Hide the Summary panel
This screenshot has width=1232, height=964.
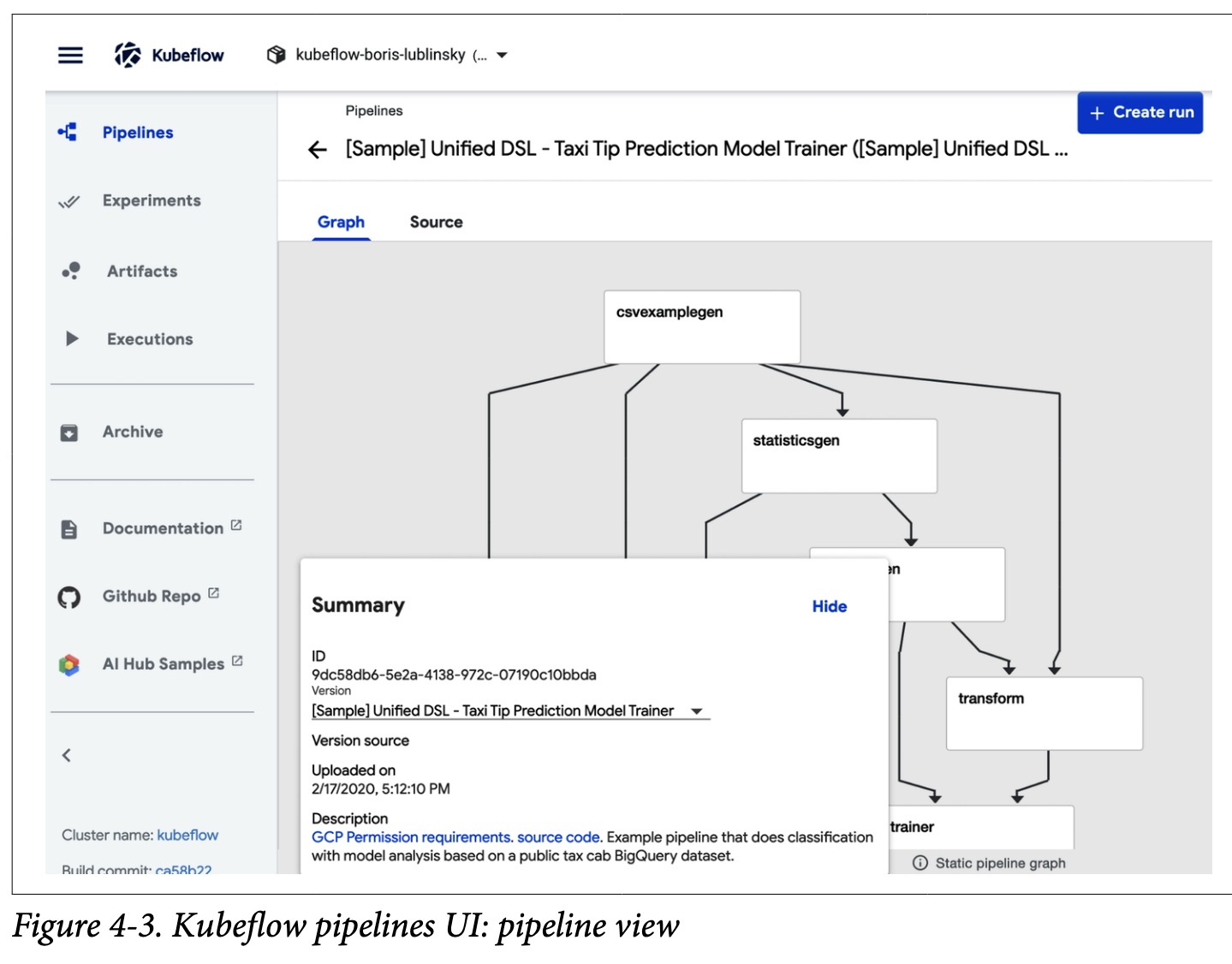coord(829,607)
